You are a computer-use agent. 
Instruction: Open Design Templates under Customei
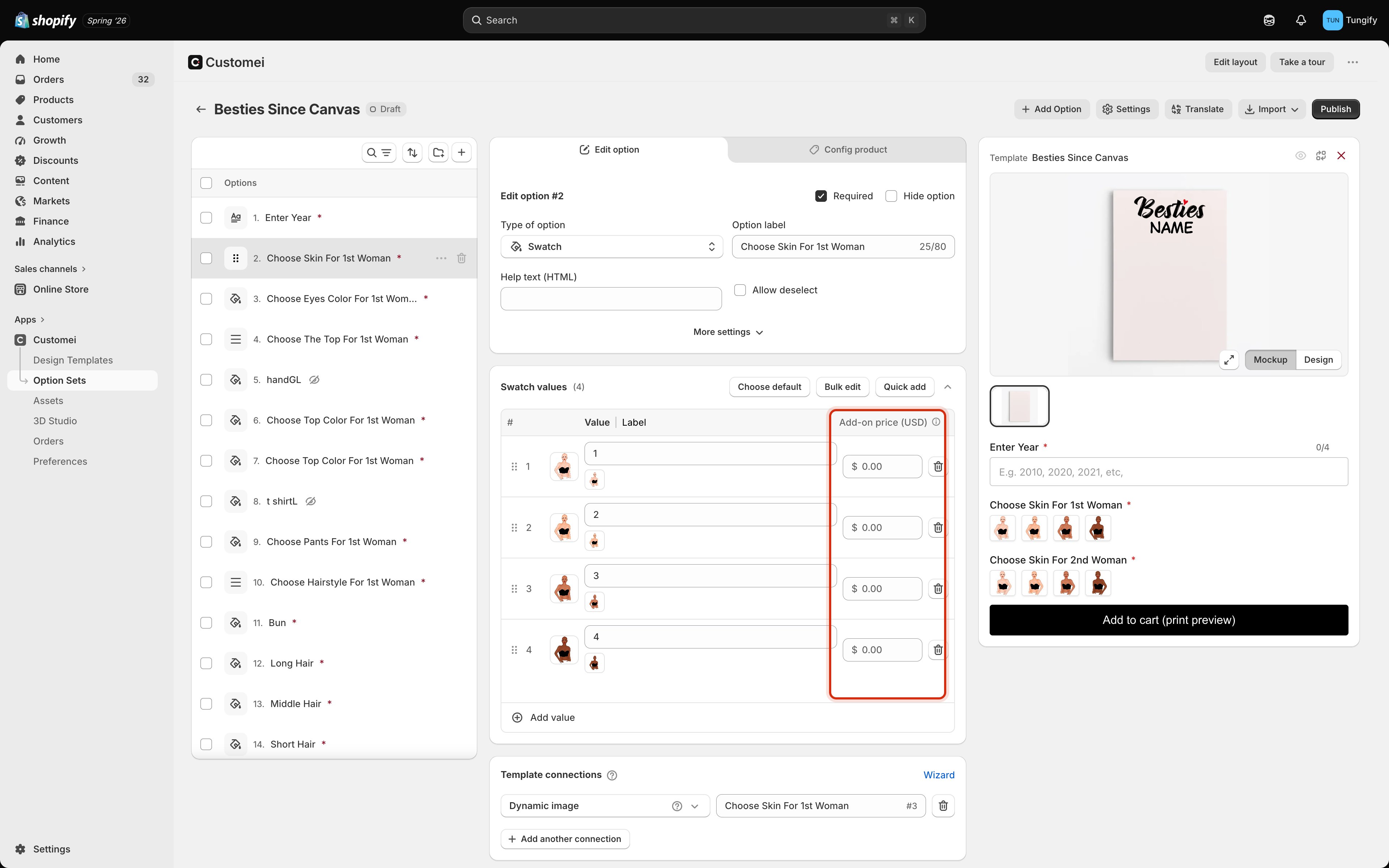coord(73,360)
